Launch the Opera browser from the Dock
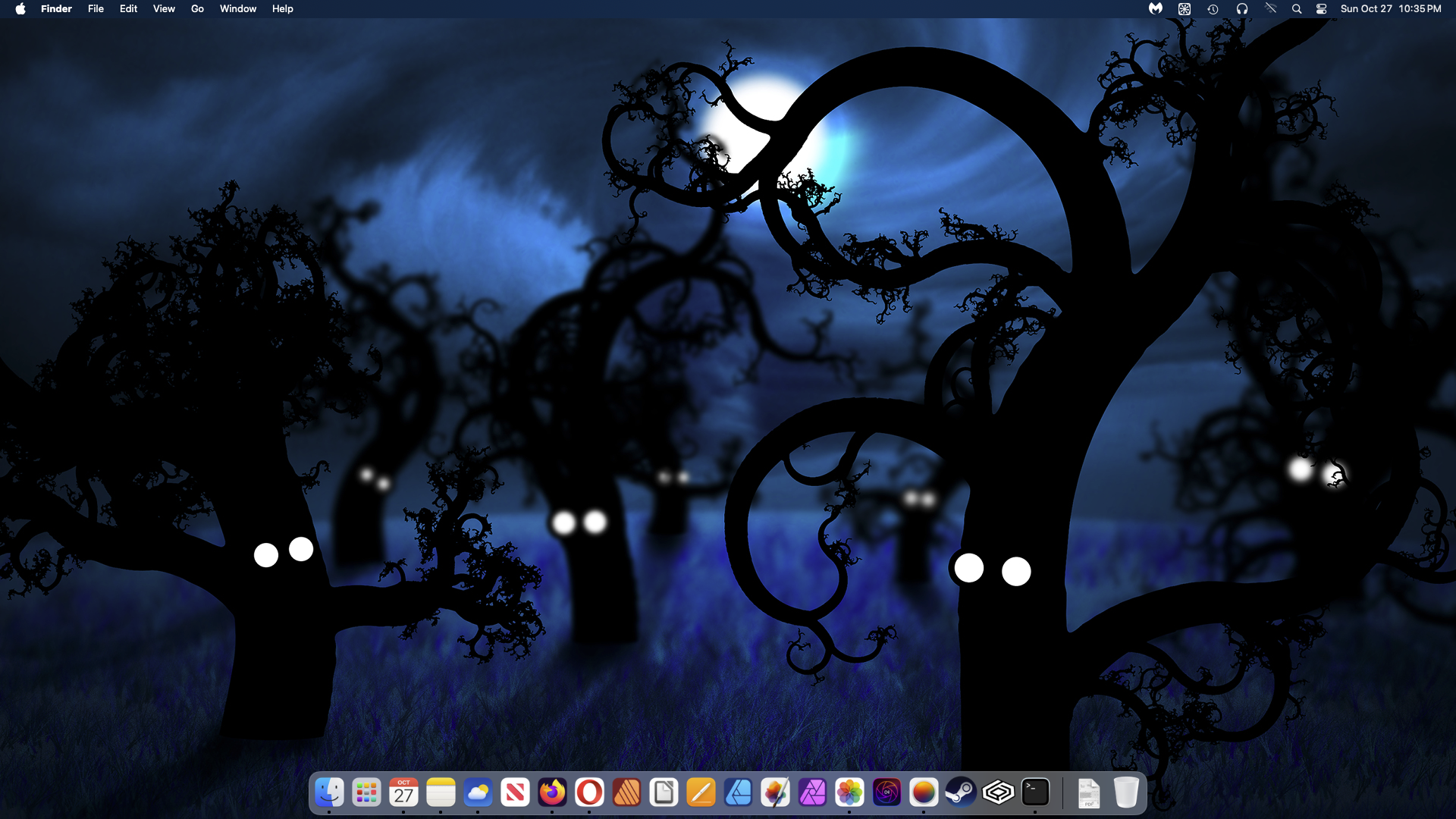1456x819 pixels. coord(589,792)
